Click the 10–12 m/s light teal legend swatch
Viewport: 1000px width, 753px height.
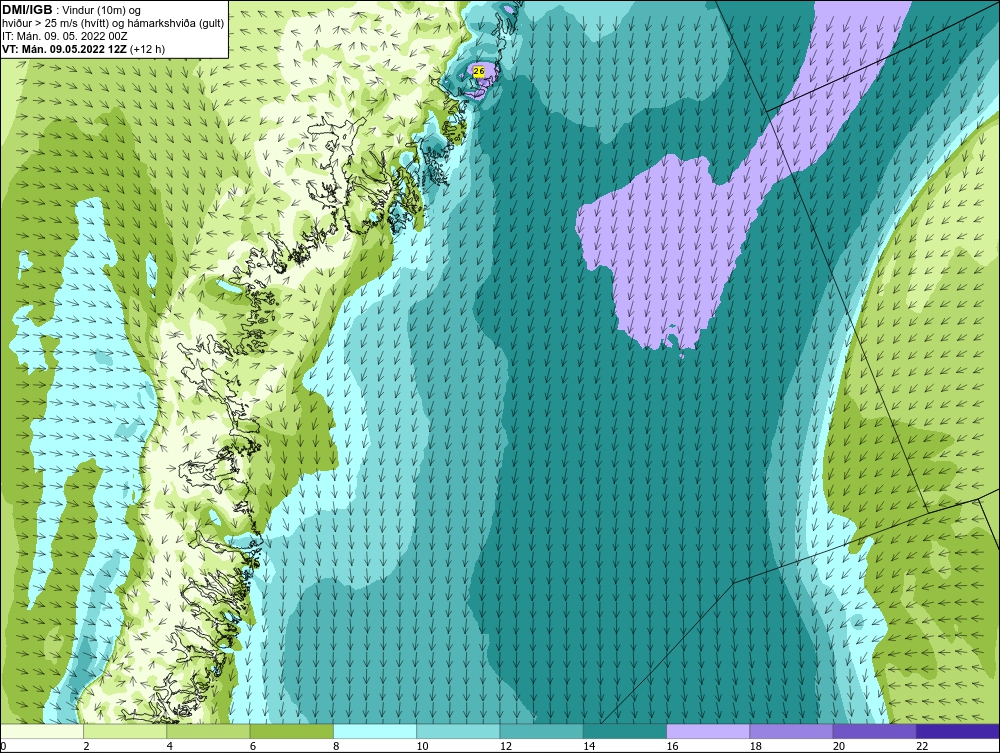[458, 731]
